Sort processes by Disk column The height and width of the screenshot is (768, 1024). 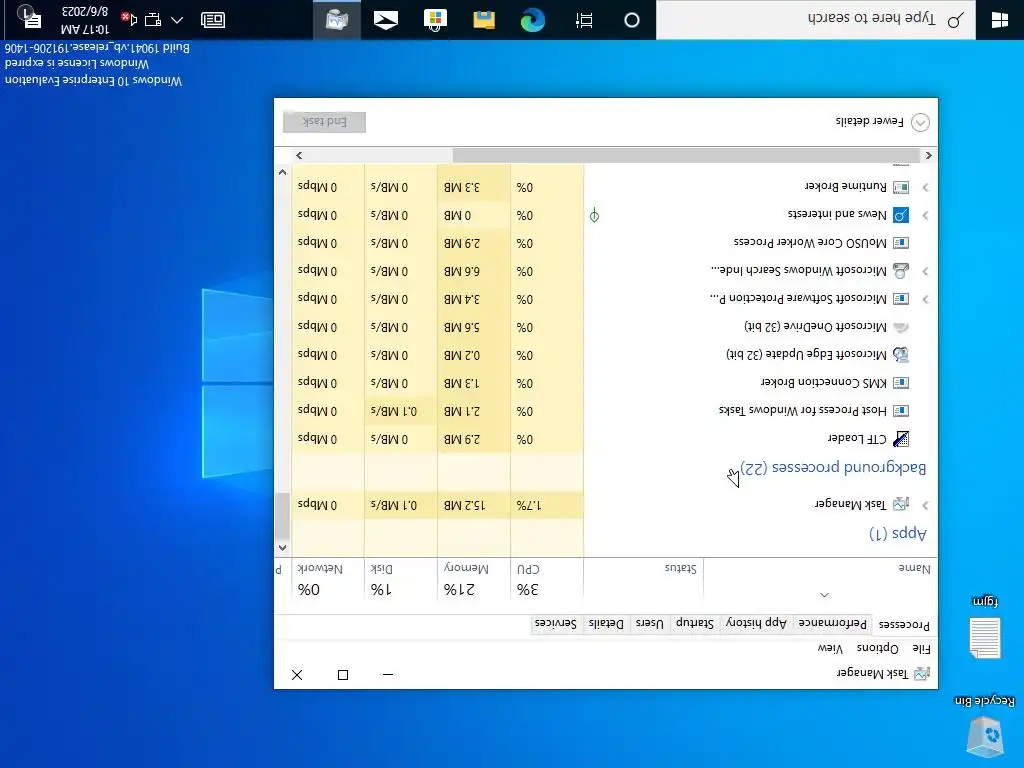(400, 579)
